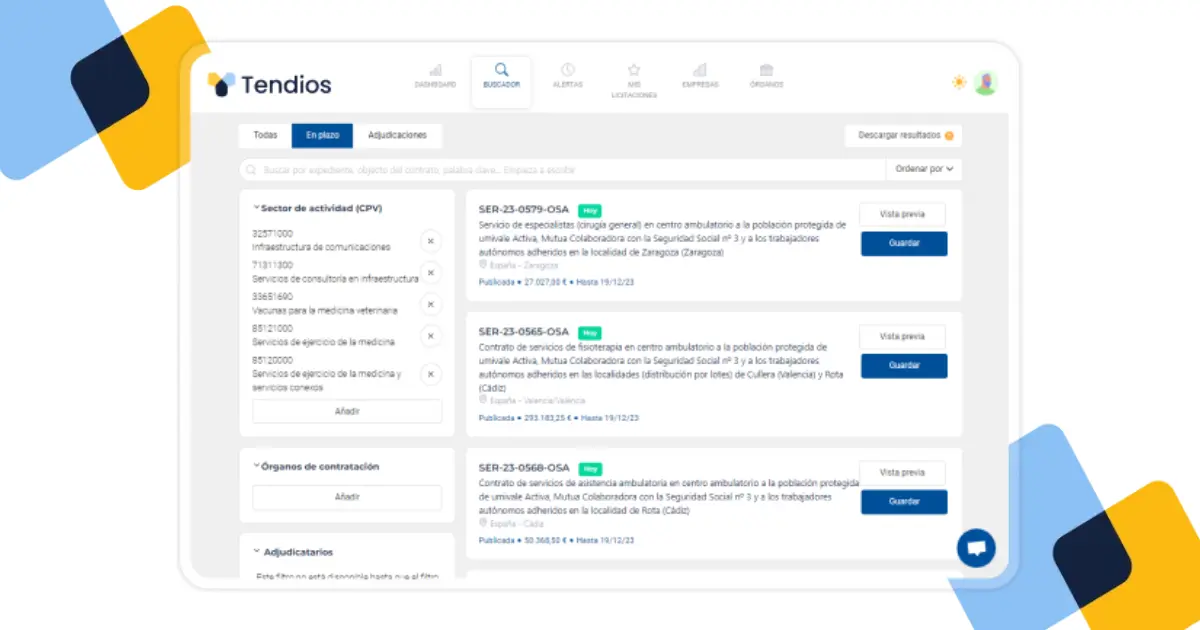
Task: Open the chat support bubble
Action: (x=976, y=547)
